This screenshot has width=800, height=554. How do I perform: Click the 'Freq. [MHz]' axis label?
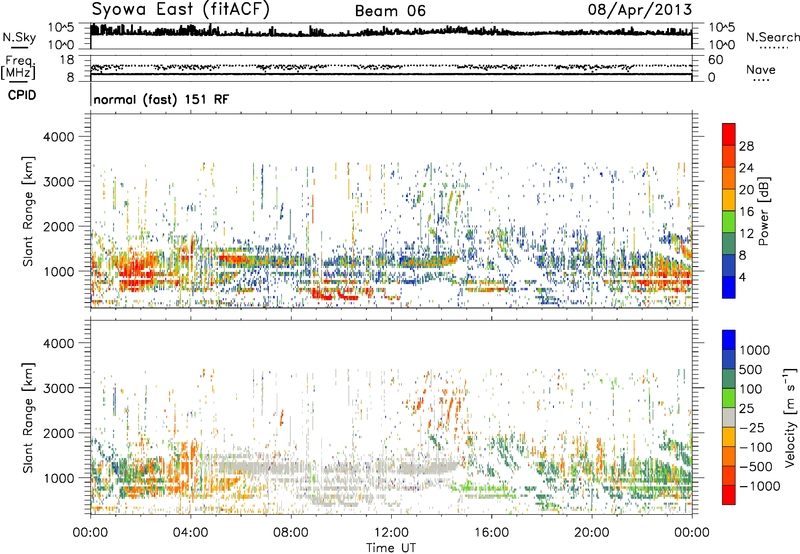(x=18, y=68)
